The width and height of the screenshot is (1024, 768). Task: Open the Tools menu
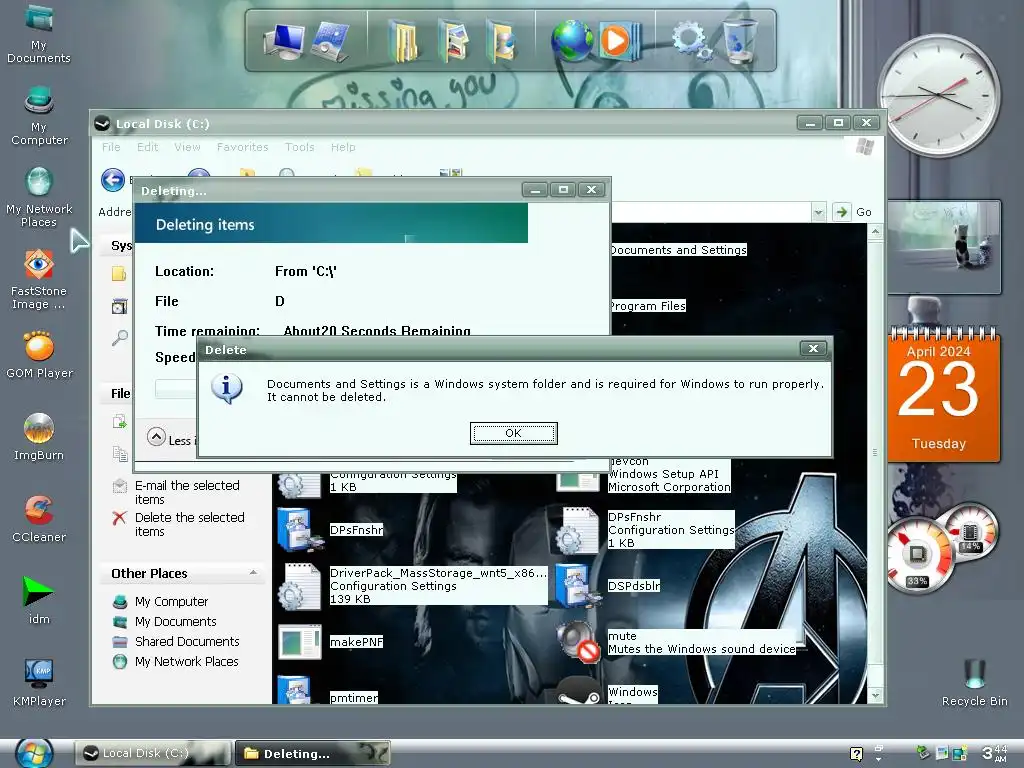coord(300,147)
